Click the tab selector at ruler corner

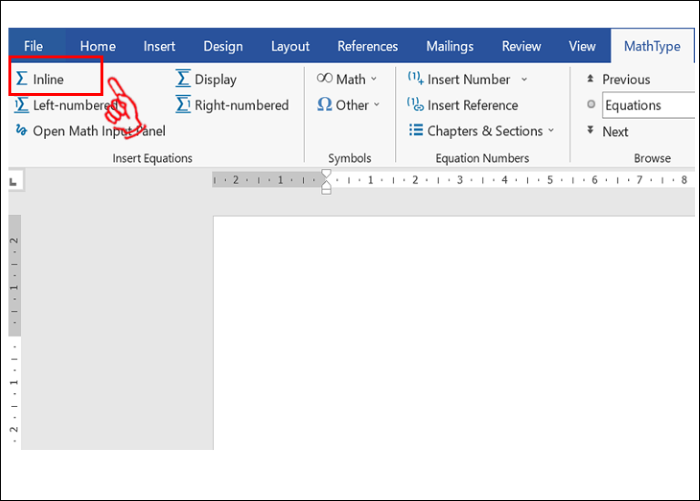(14, 182)
